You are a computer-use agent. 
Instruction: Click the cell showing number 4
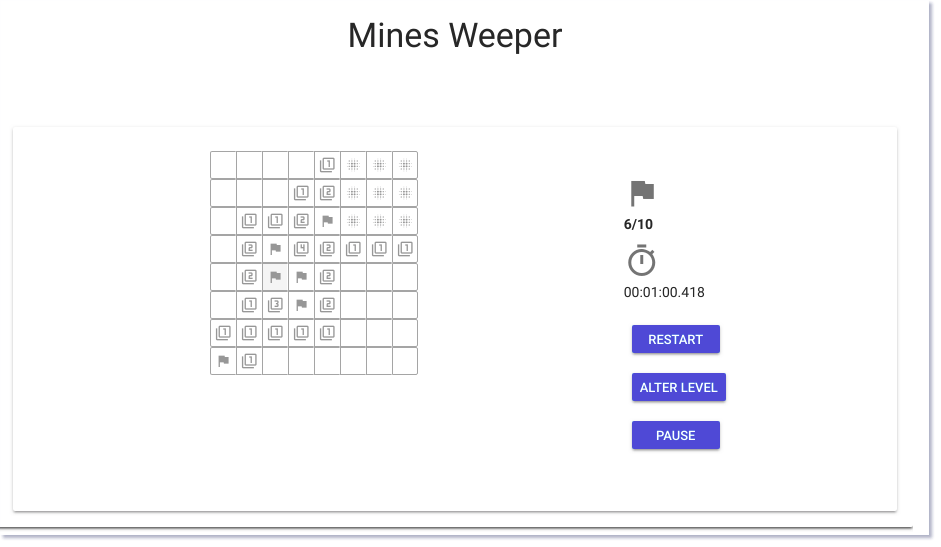(301, 249)
